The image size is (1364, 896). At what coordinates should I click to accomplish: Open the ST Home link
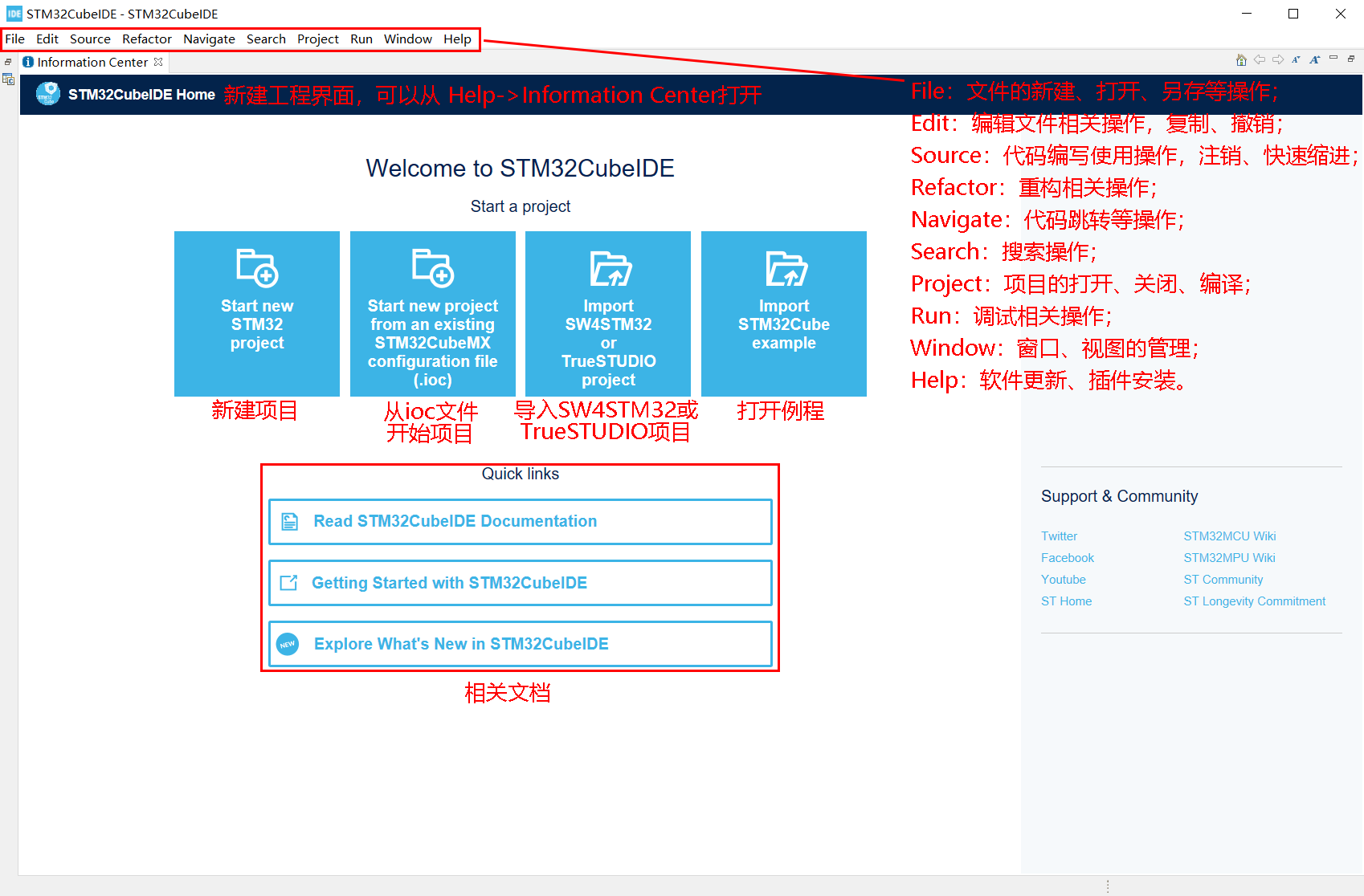tap(1066, 601)
